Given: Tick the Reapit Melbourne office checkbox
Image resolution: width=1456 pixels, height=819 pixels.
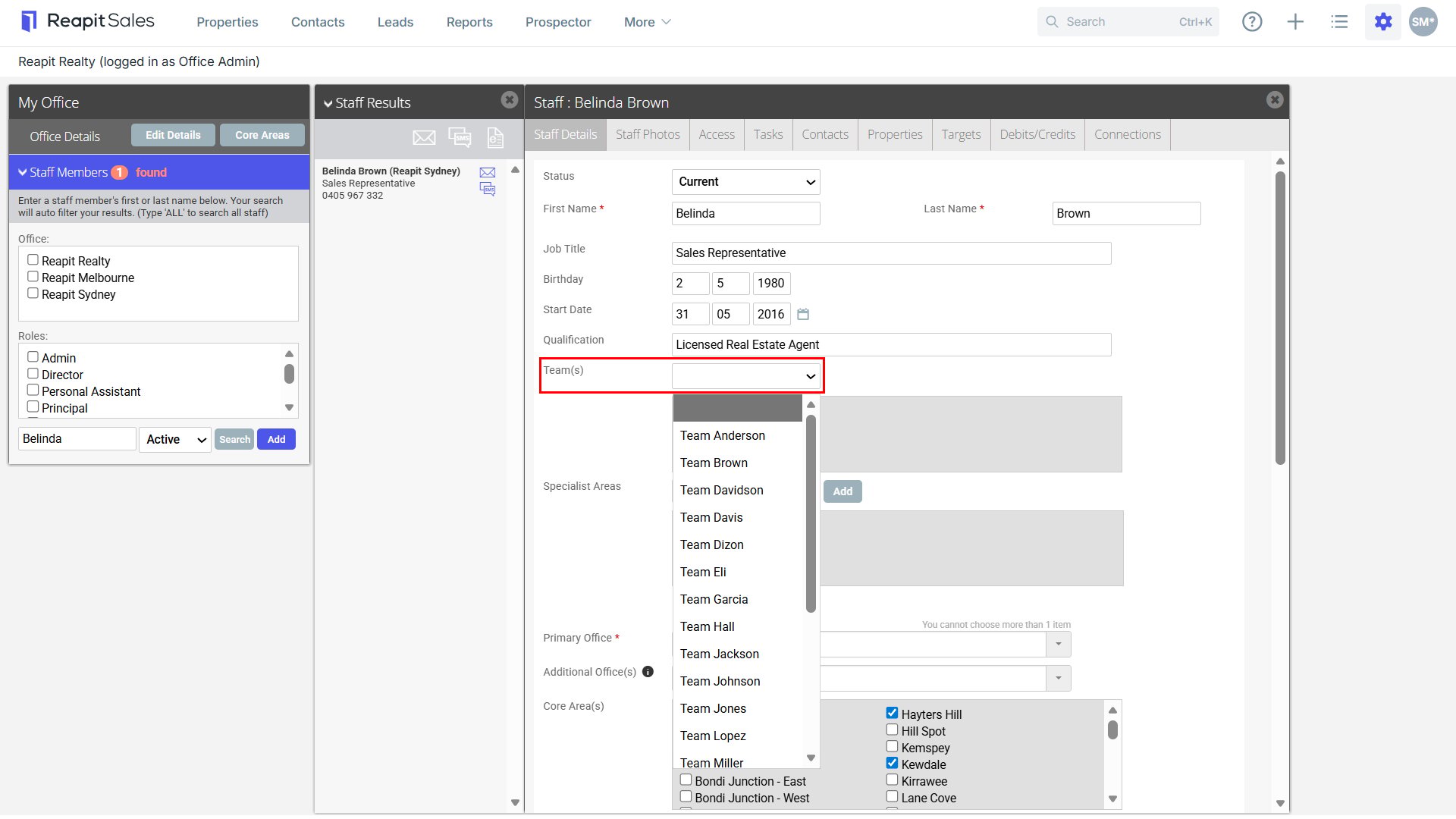Looking at the screenshot, I should tap(33, 277).
